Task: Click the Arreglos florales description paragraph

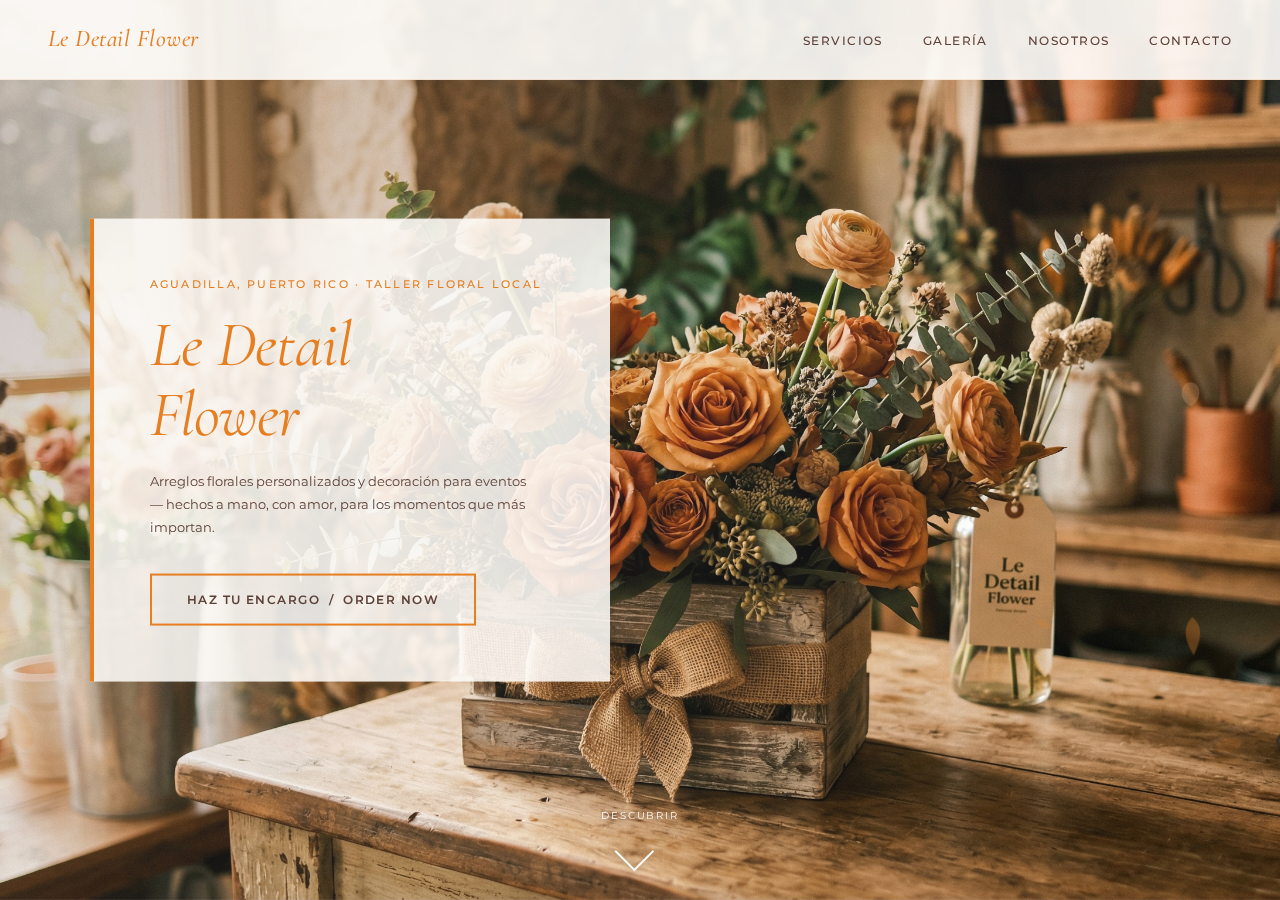Action: [338, 504]
